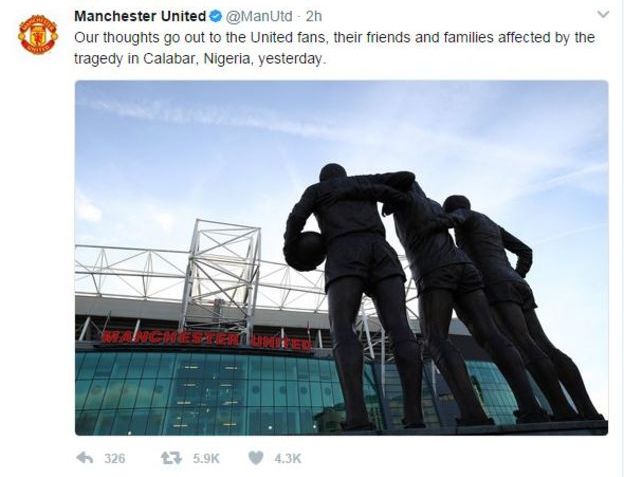
Task: Click the middle statue figure in photo
Action: tap(446, 294)
